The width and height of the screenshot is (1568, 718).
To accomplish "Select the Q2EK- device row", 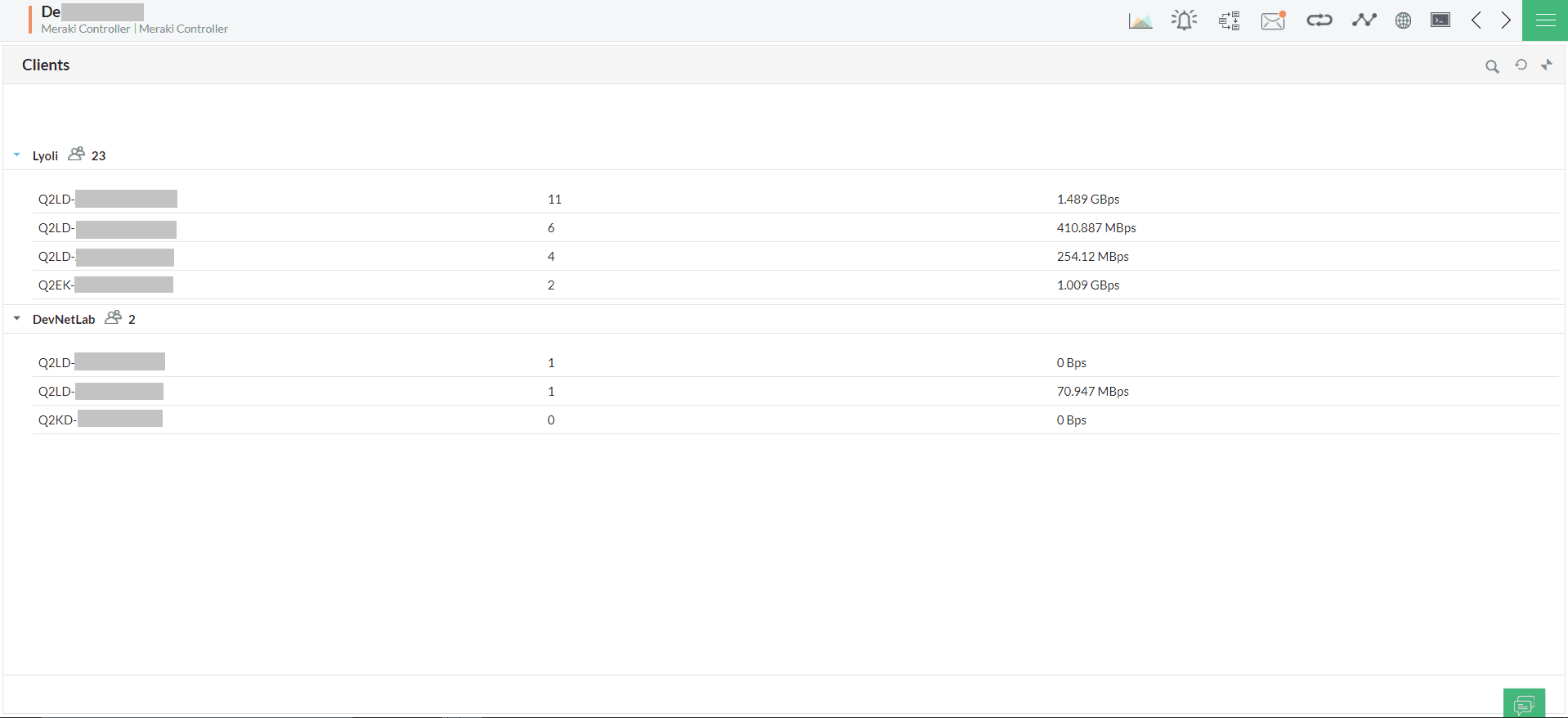I will pos(56,285).
